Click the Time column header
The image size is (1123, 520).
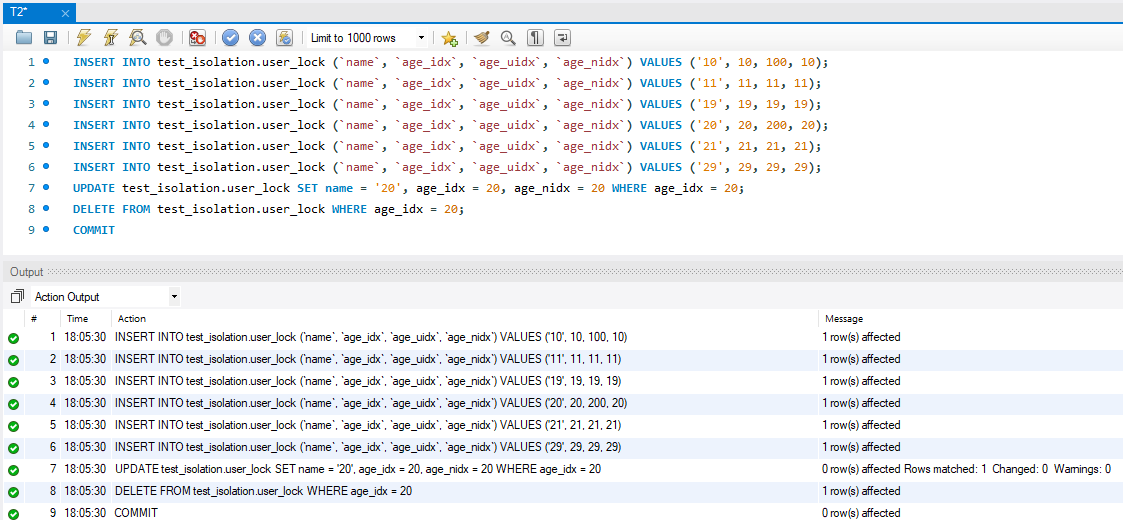(x=77, y=319)
